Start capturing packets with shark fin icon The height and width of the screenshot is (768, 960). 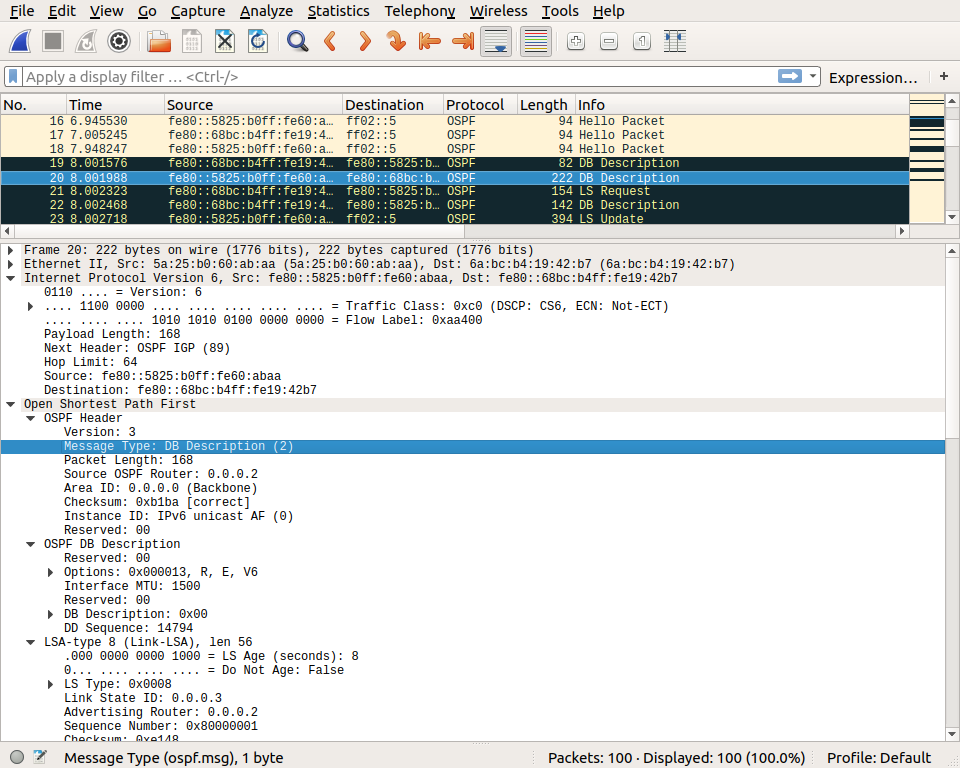tap(20, 42)
